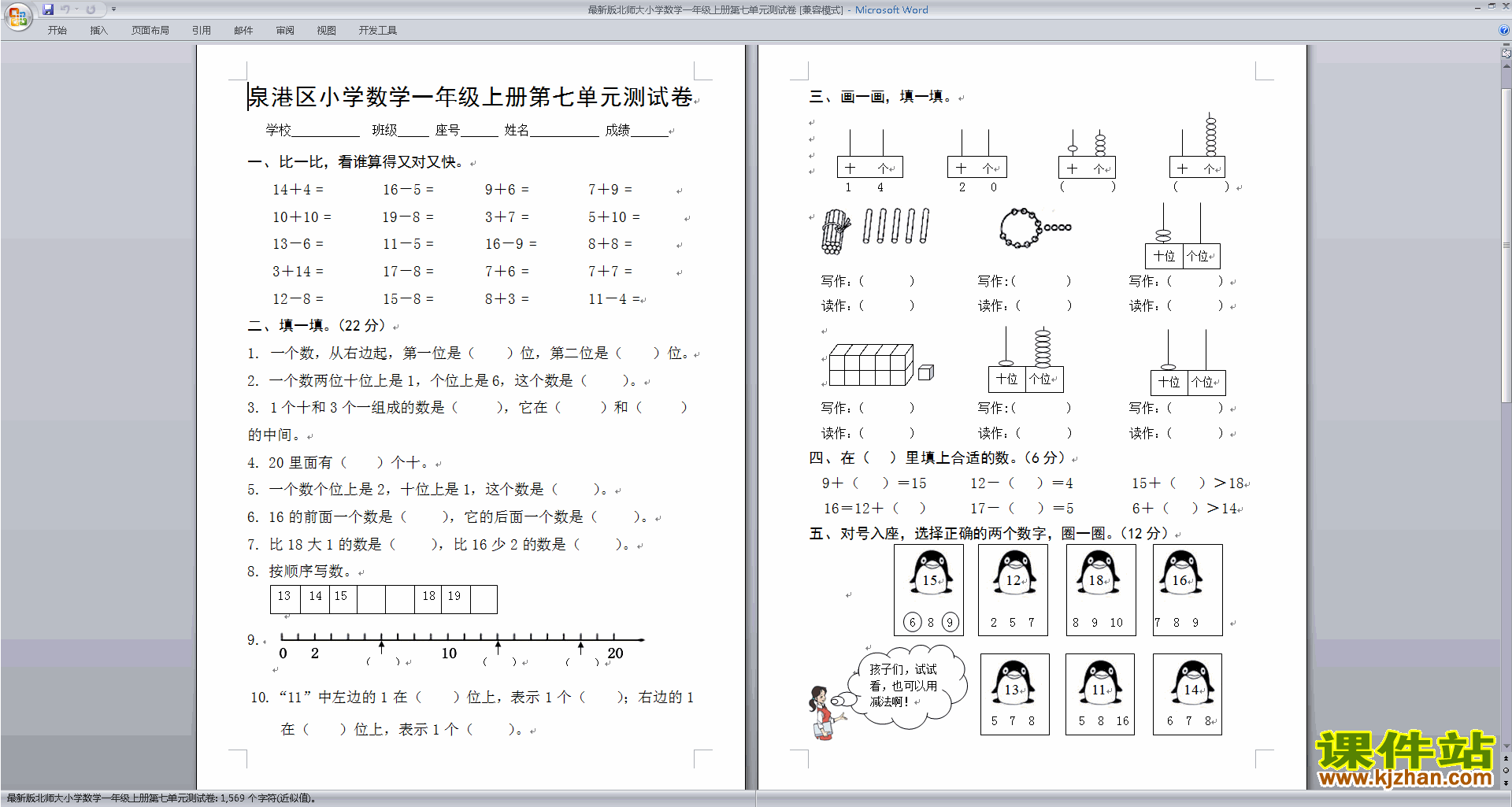Image resolution: width=1512 pixels, height=807 pixels.
Task: Redo the last action
Action: [x=91, y=9]
